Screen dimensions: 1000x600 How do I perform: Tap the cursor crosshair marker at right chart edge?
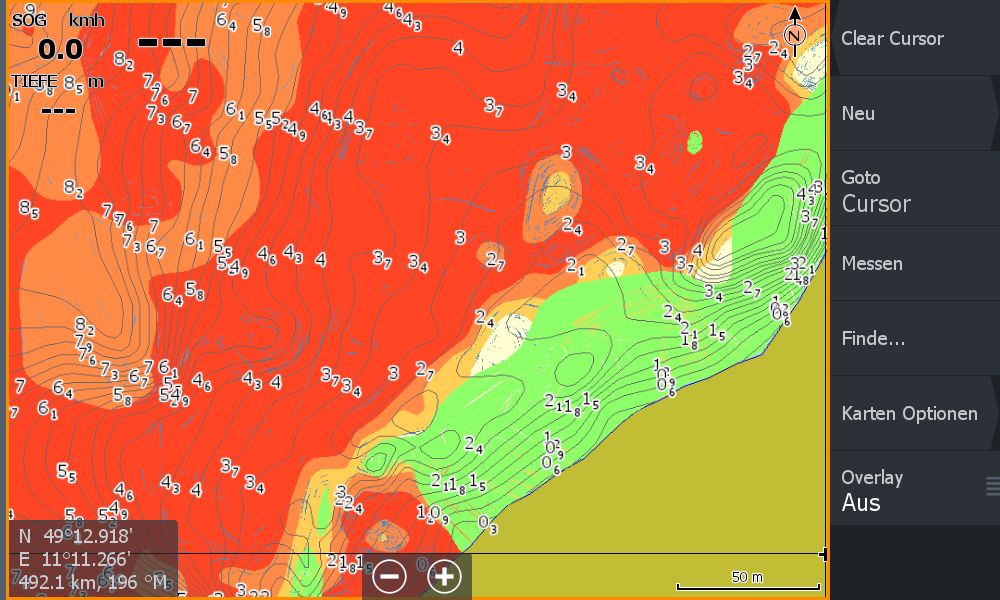(823, 554)
